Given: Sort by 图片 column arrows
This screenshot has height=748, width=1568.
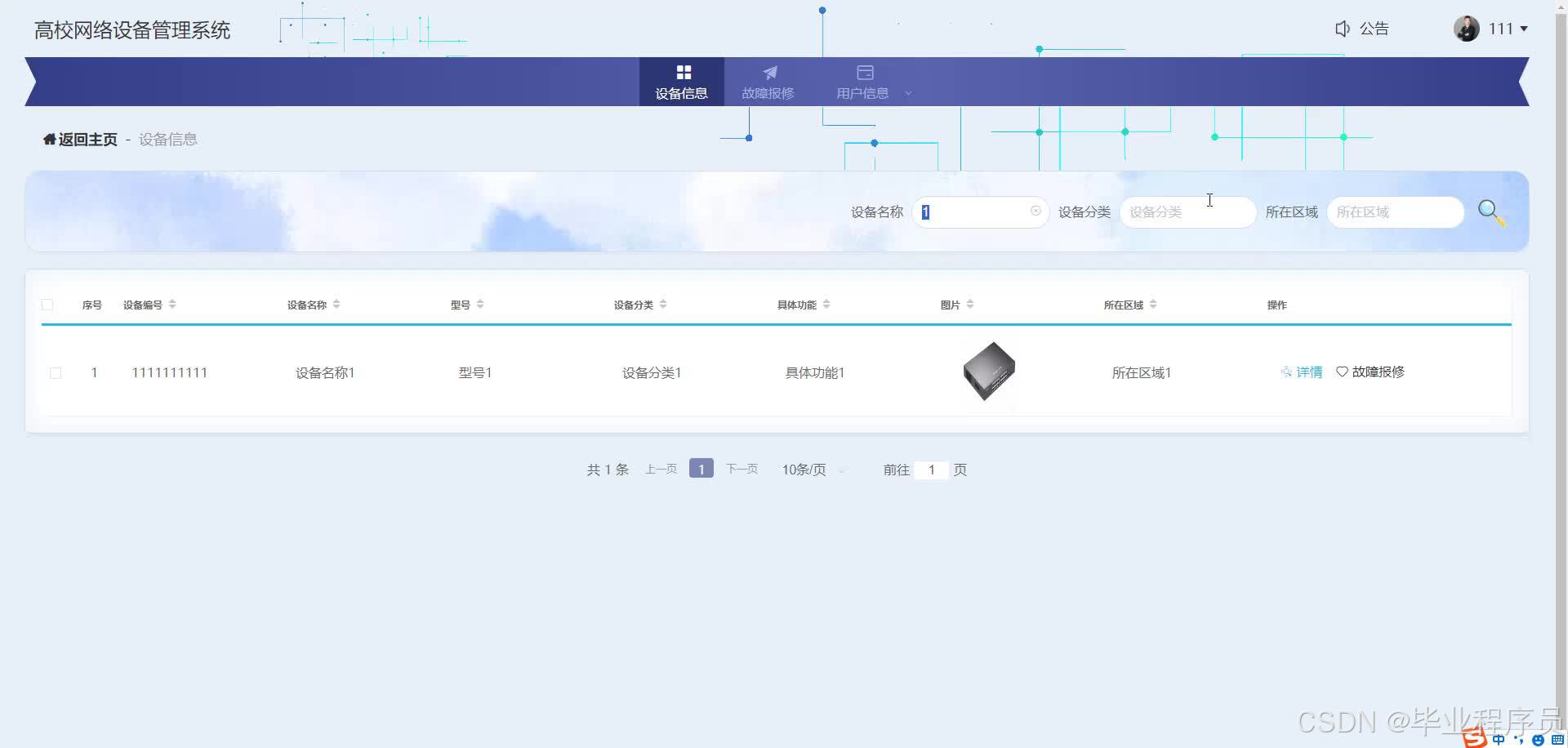Looking at the screenshot, I should (970, 305).
